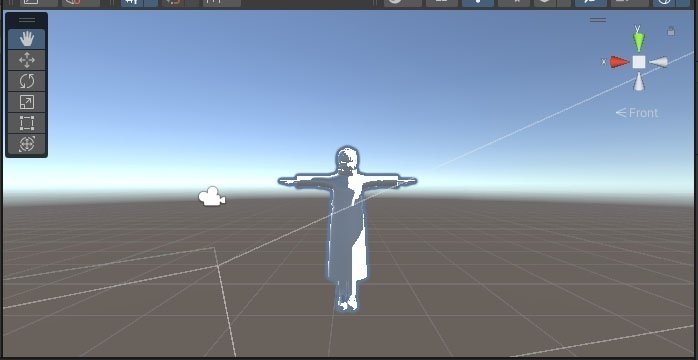Click the grey right-side gizmo cone

[x=659, y=62]
